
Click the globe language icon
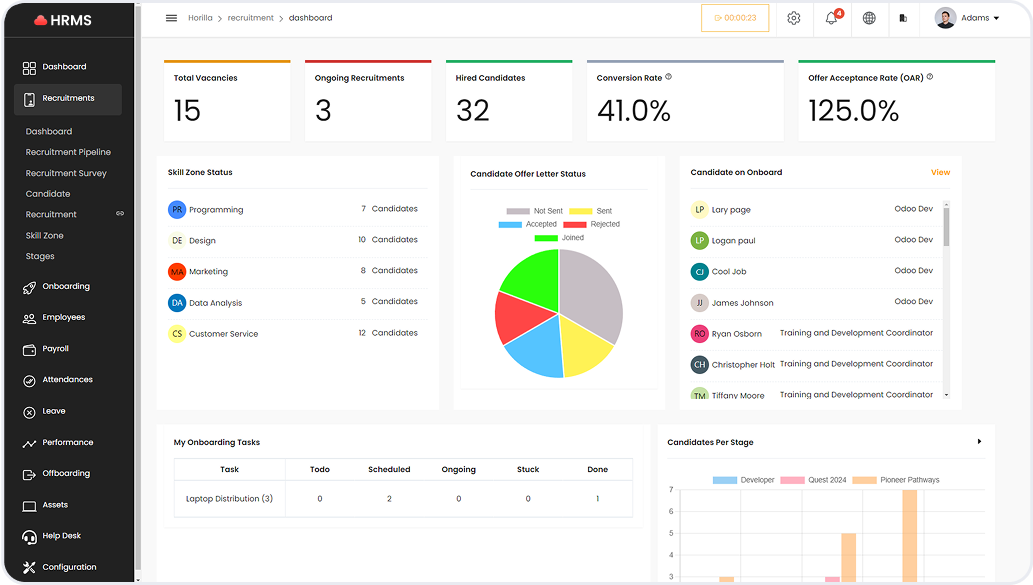pyautogui.click(x=869, y=18)
